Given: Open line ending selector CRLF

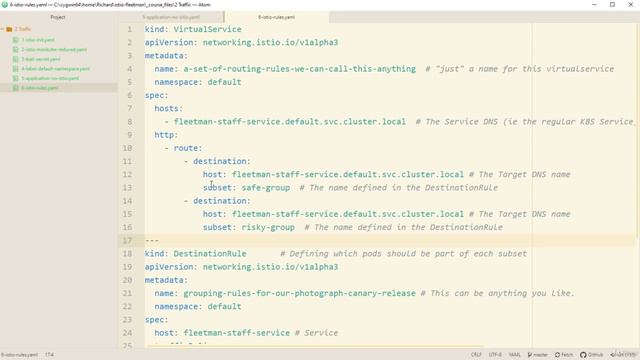Looking at the screenshot, I should [476, 355].
